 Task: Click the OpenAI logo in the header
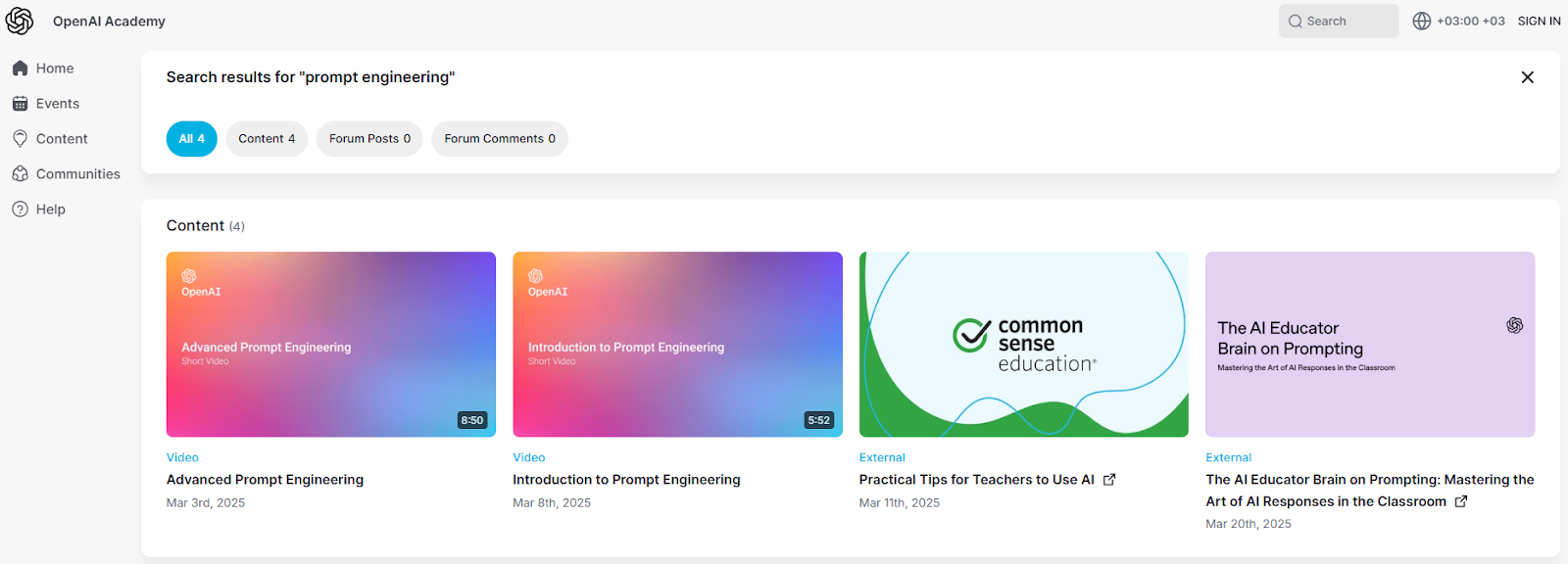click(20, 21)
